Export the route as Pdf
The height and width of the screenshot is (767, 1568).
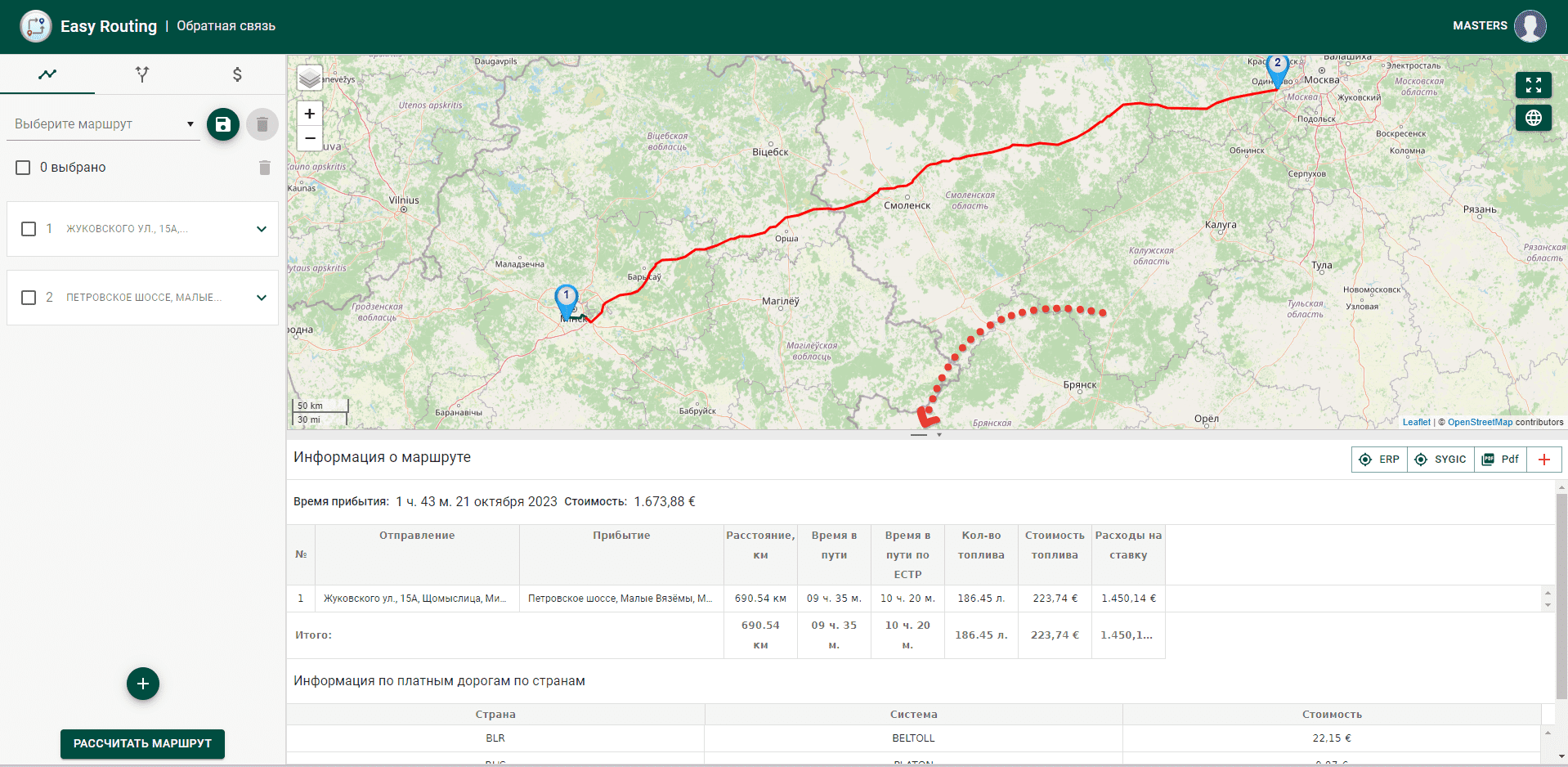(x=1500, y=460)
